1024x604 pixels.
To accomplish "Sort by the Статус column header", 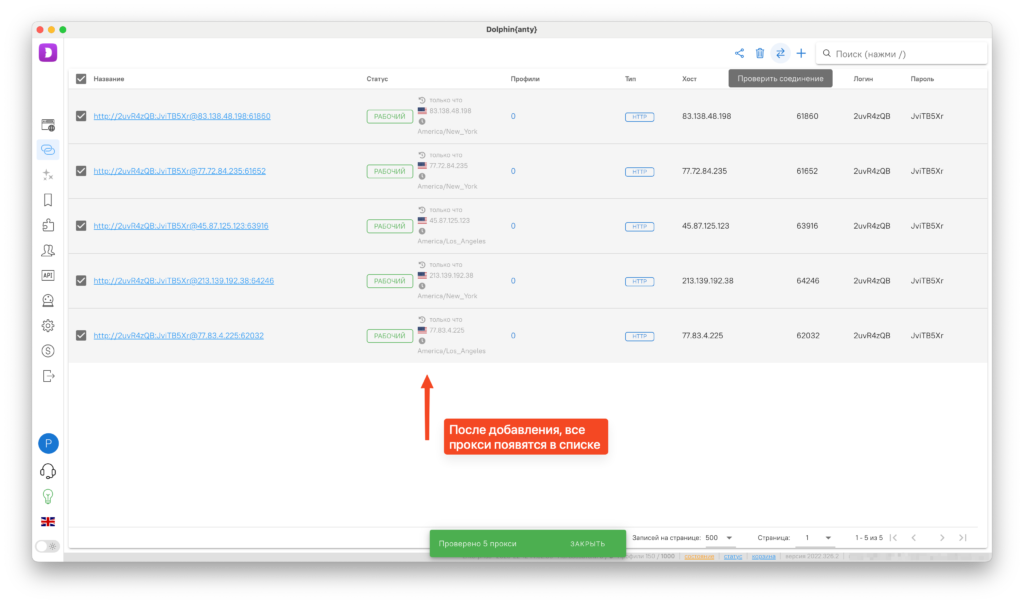I will coord(377,79).
